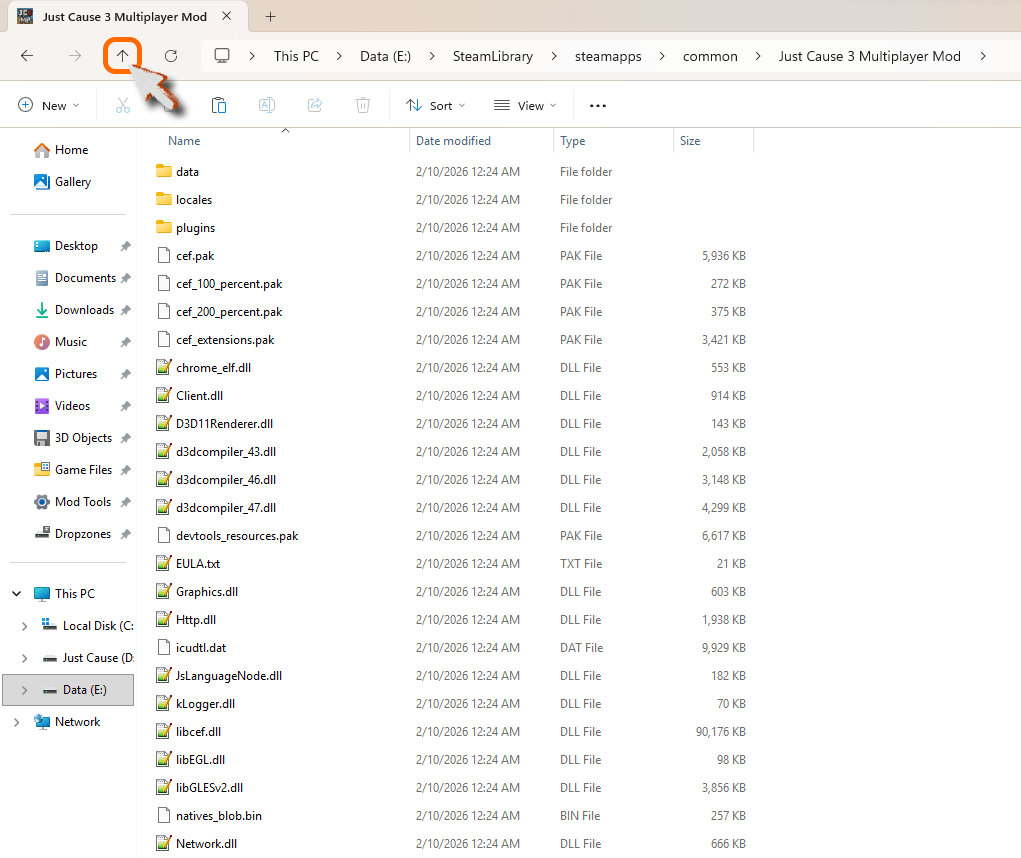
Task: Open the Sort dropdown menu
Action: pyautogui.click(x=435, y=105)
